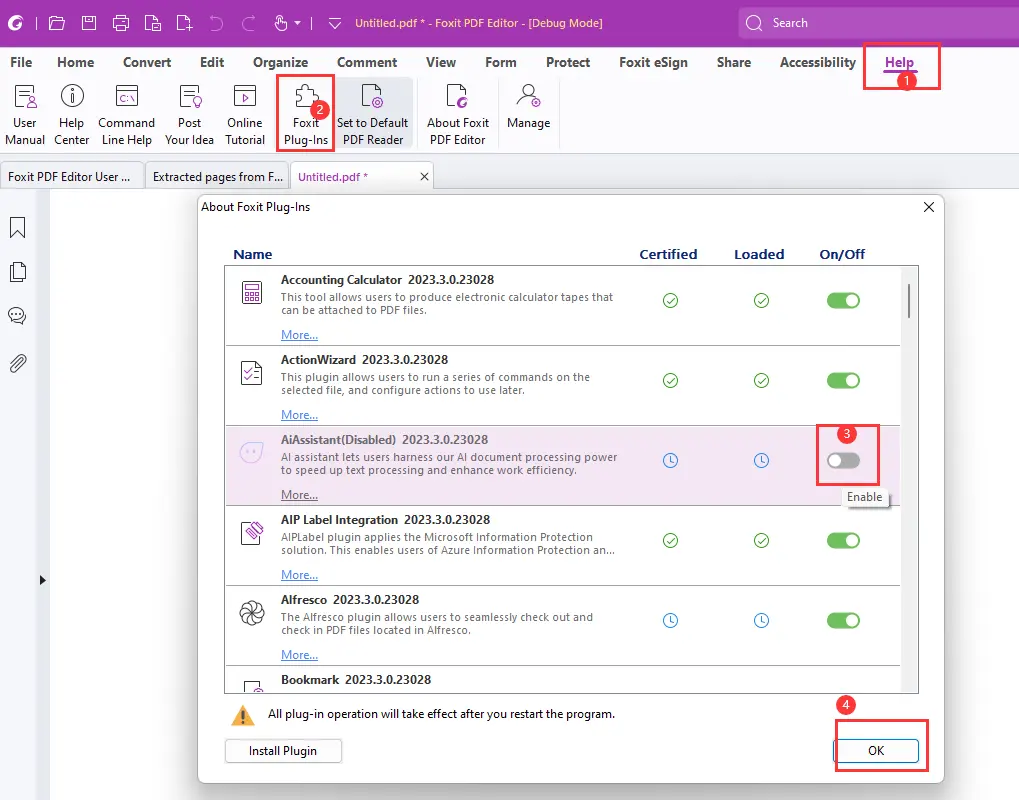Viewport: 1019px width, 800px height.
Task: Open About Foxit PDF Editor
Action: 457,112
